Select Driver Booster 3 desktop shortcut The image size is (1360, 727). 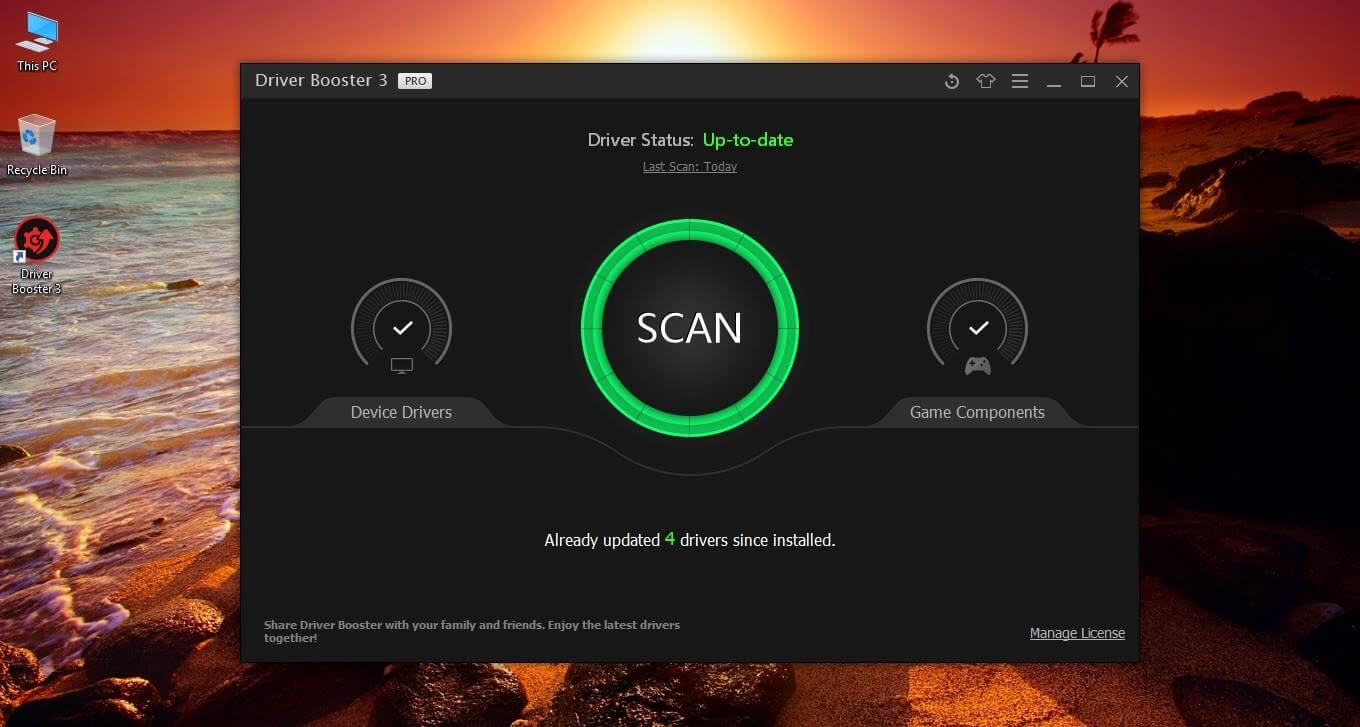[x=37, y=256]
